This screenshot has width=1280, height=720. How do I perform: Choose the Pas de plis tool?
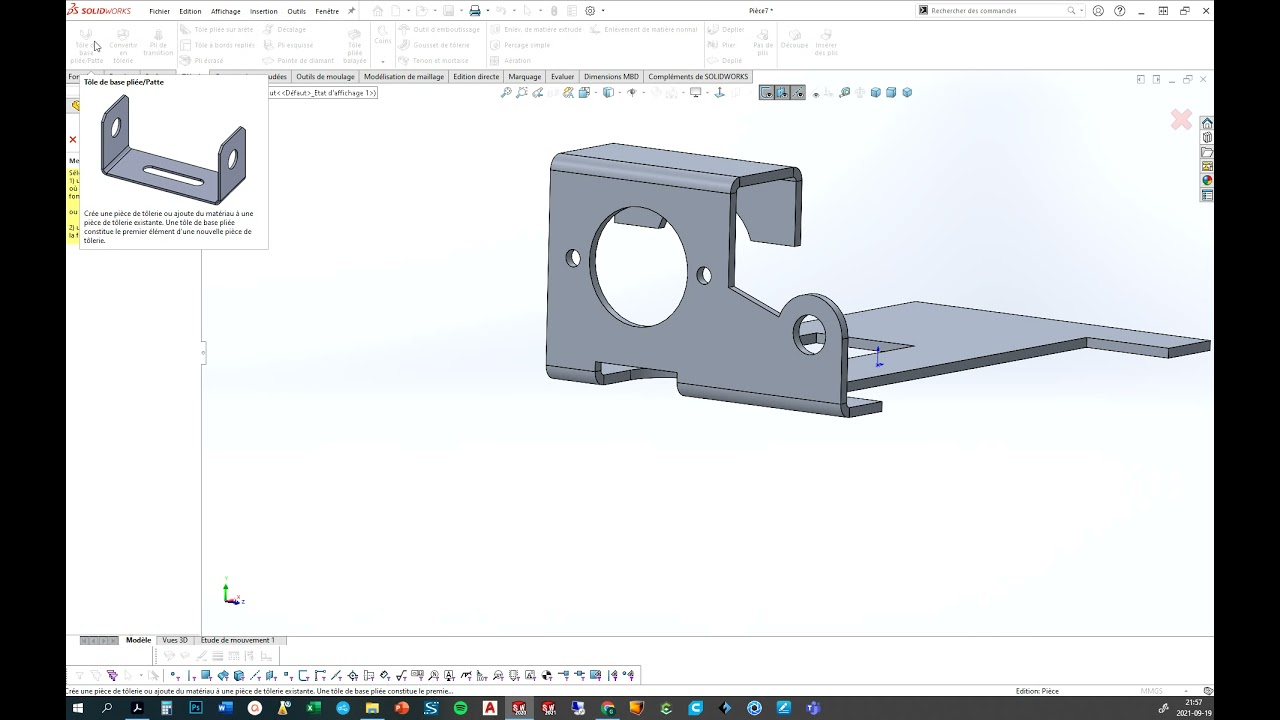tap(763, 41)
